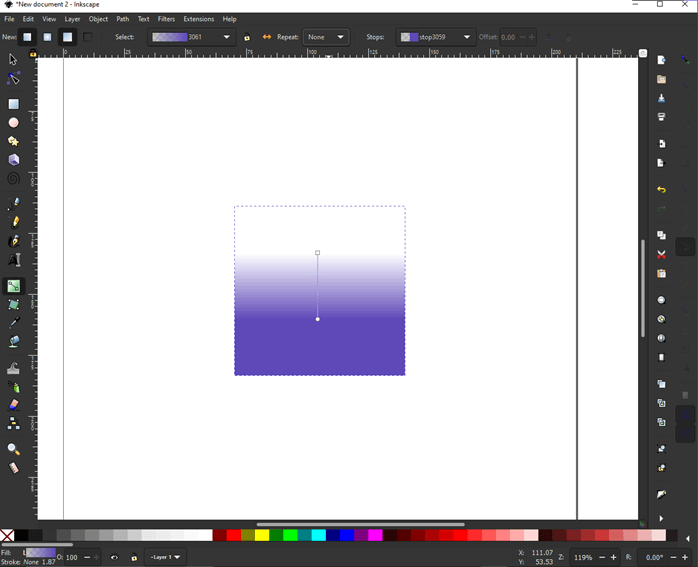The width and height of the screenshot is (698, 567).
Task: Select the Dropper color picker tool
Action: pyautogui.click(x=13, y=323)
